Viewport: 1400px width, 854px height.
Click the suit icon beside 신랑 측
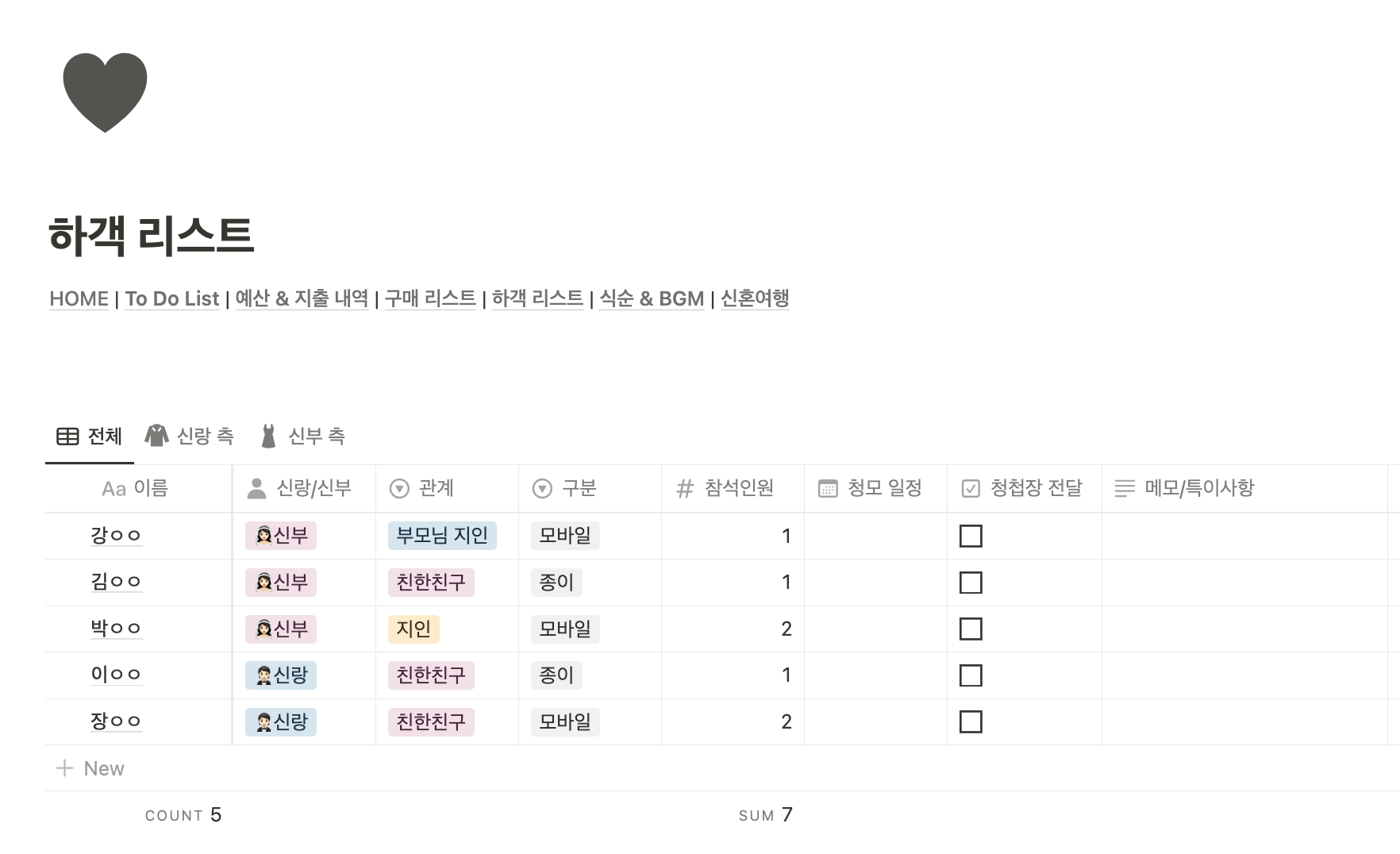[x=156, y=436]
